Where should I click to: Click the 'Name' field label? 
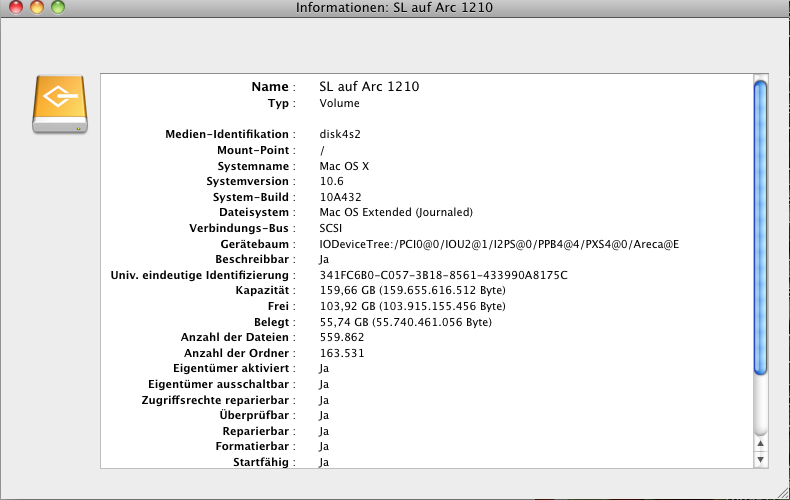pyautogui.click(x=270, y=87)
